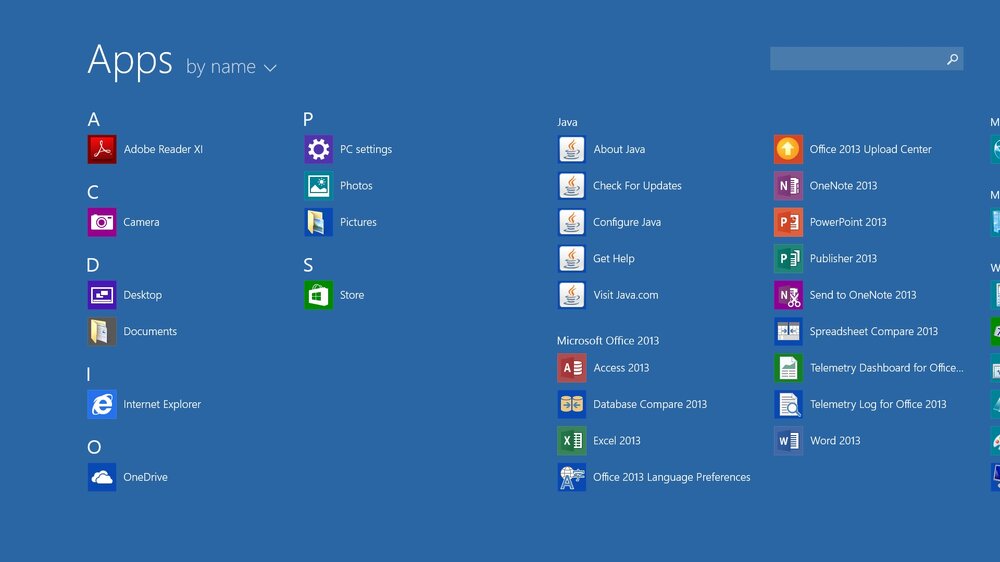Launch the OneNote 2013 icon
1000x562 pixels.
(x=788, y=186)
